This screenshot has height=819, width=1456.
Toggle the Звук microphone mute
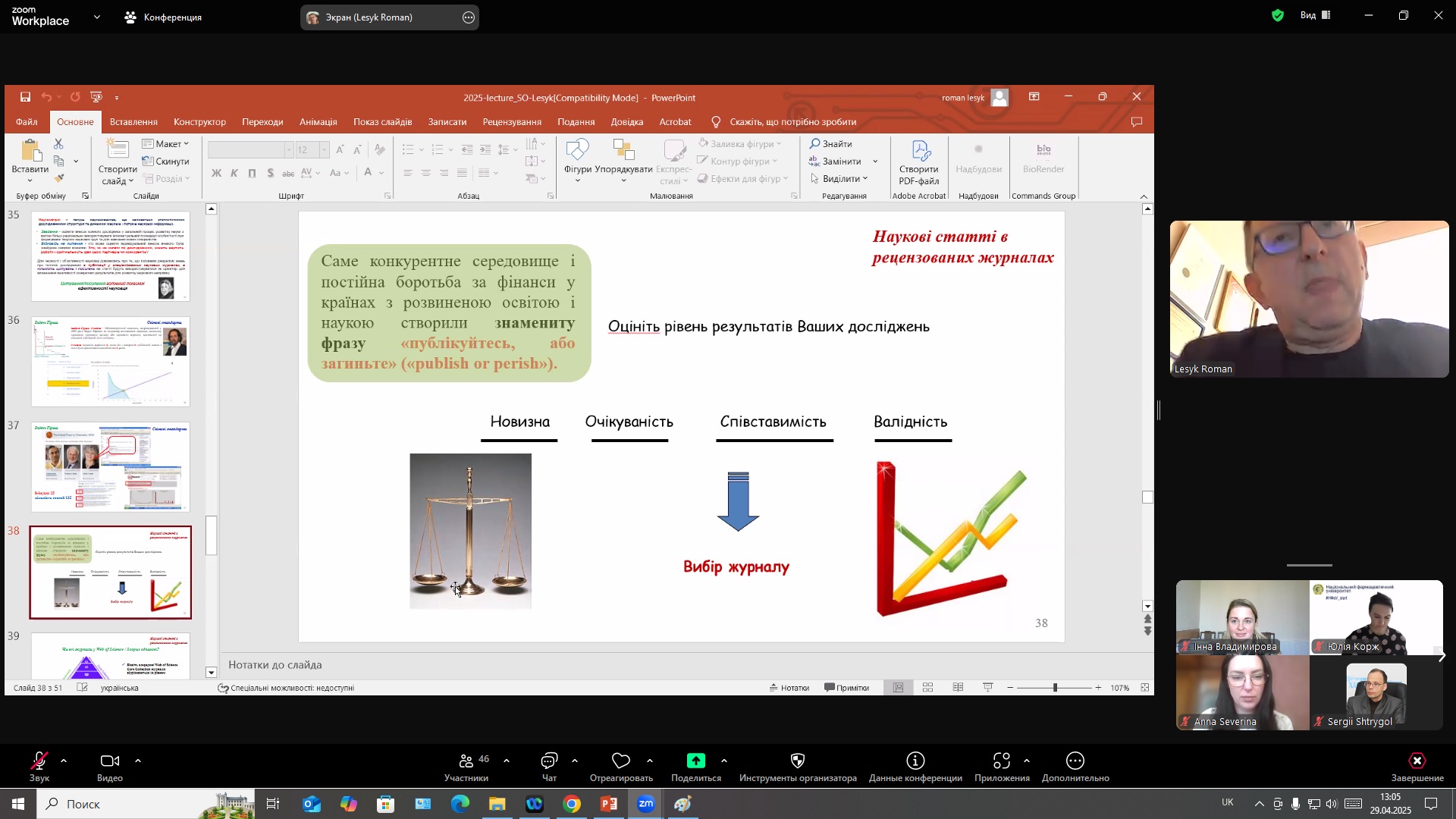click(x=39, y=767)
